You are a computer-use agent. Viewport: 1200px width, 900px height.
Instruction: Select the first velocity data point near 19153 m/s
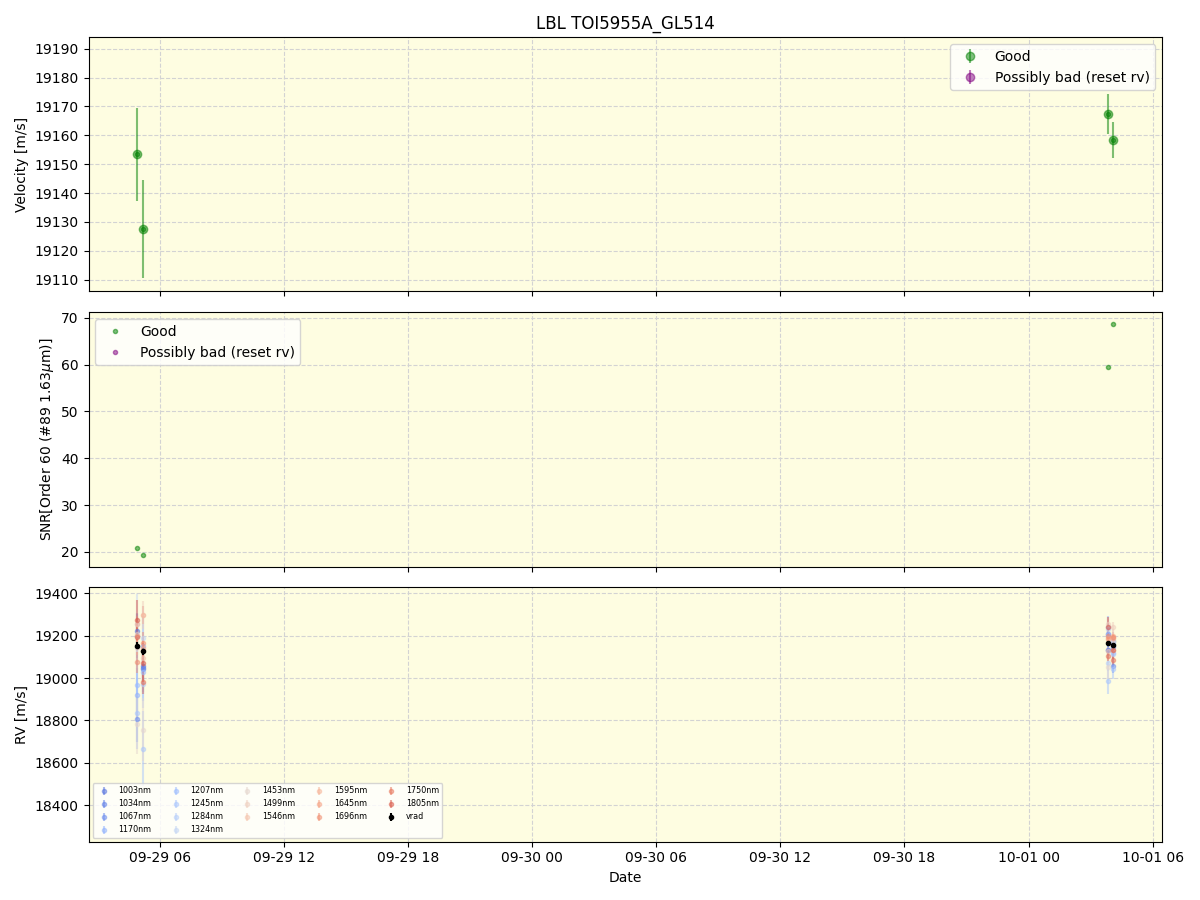137,154
